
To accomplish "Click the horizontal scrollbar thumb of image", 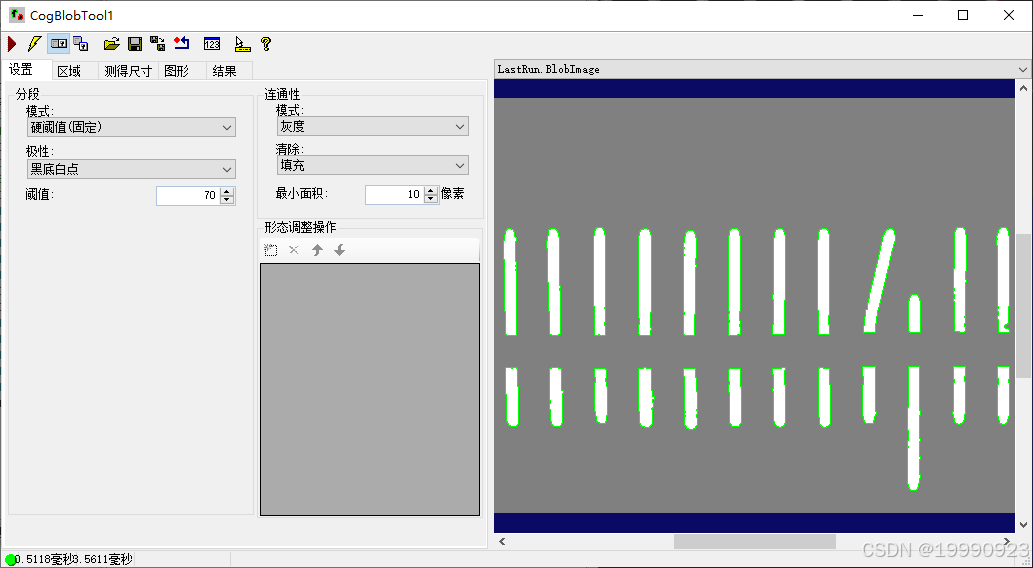I will [754, 542].
